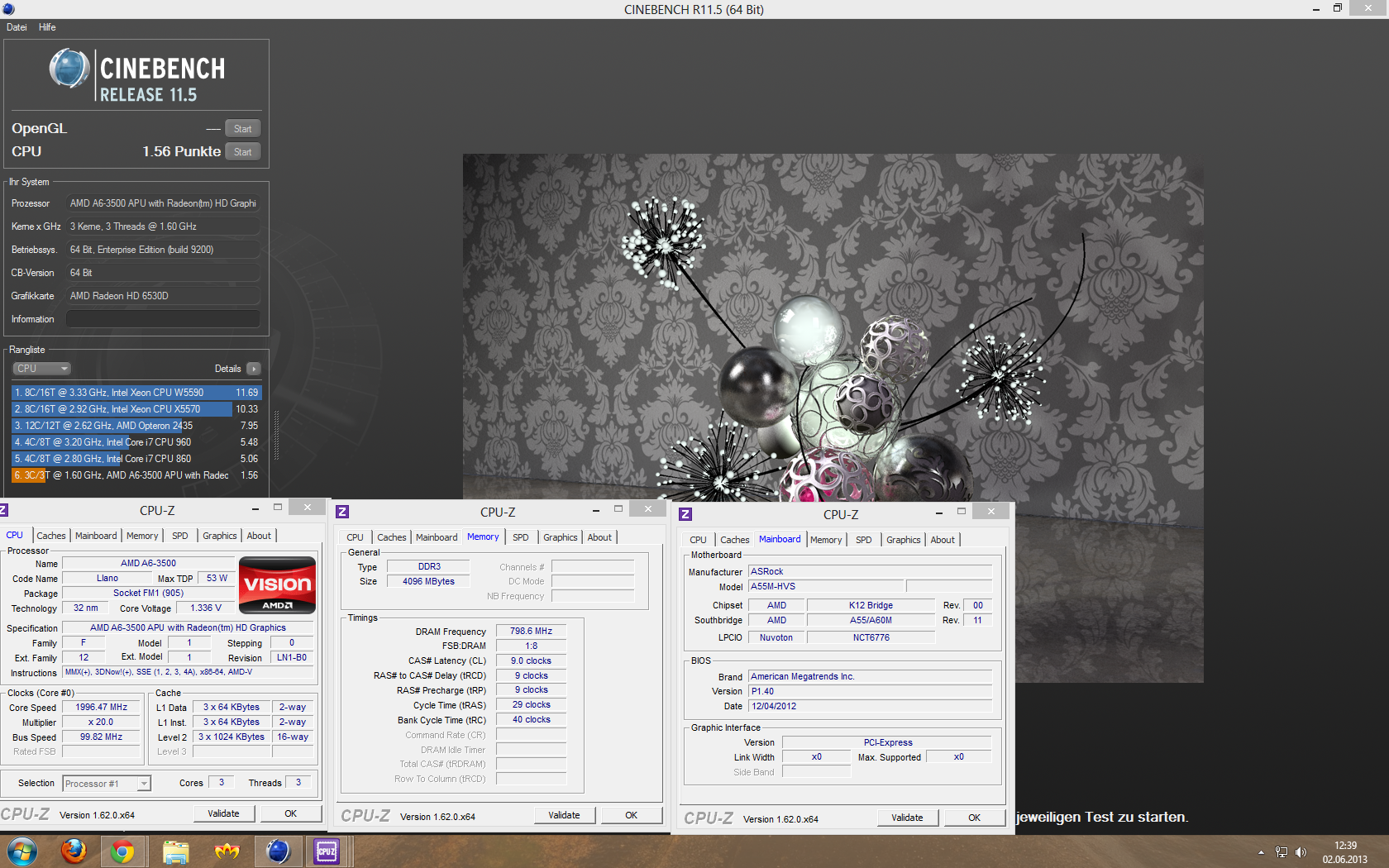
Task: Open the Hilfe menu
Action: [x=47, y=27]
